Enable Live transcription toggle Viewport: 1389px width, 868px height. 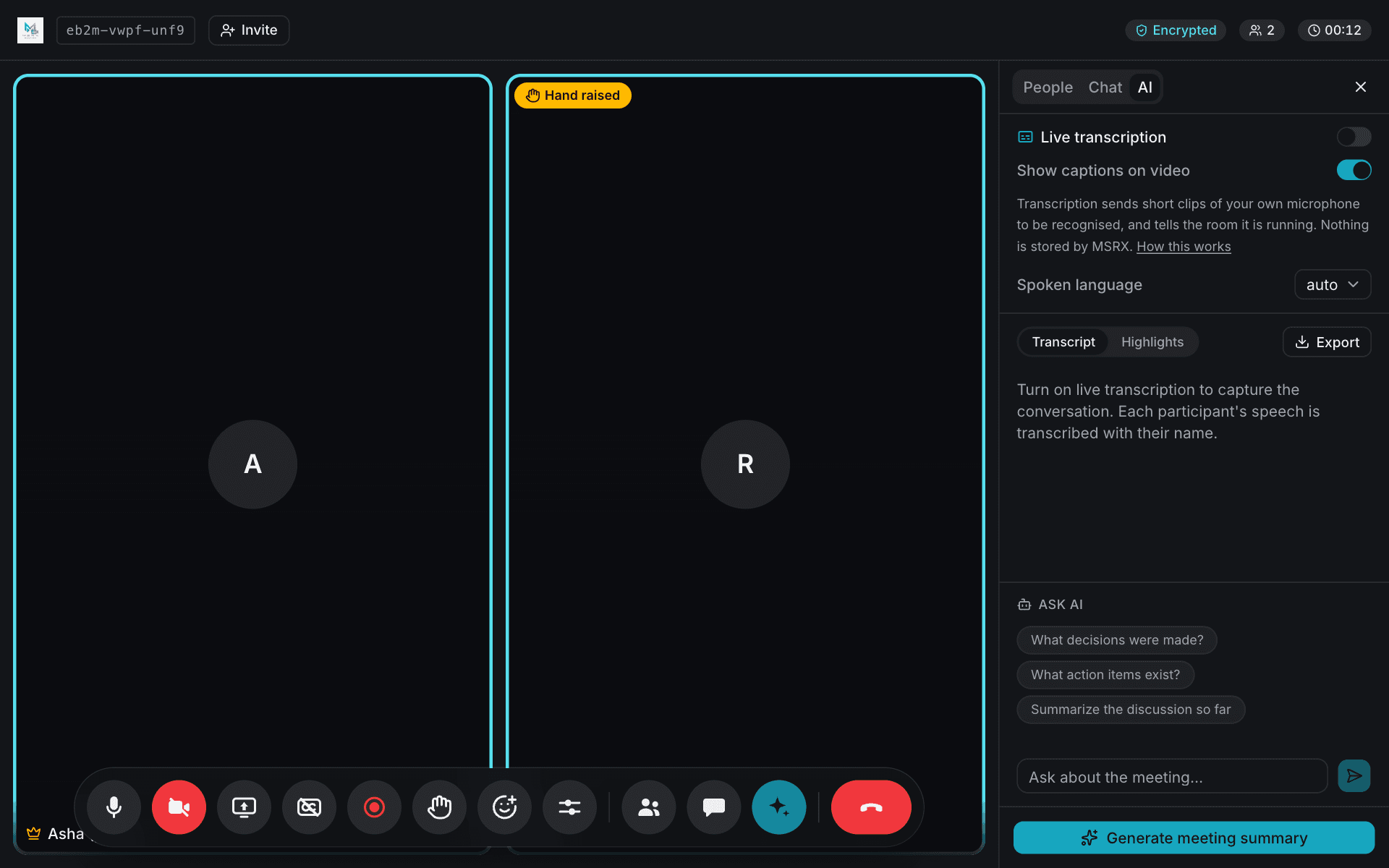coord(1354,137)
